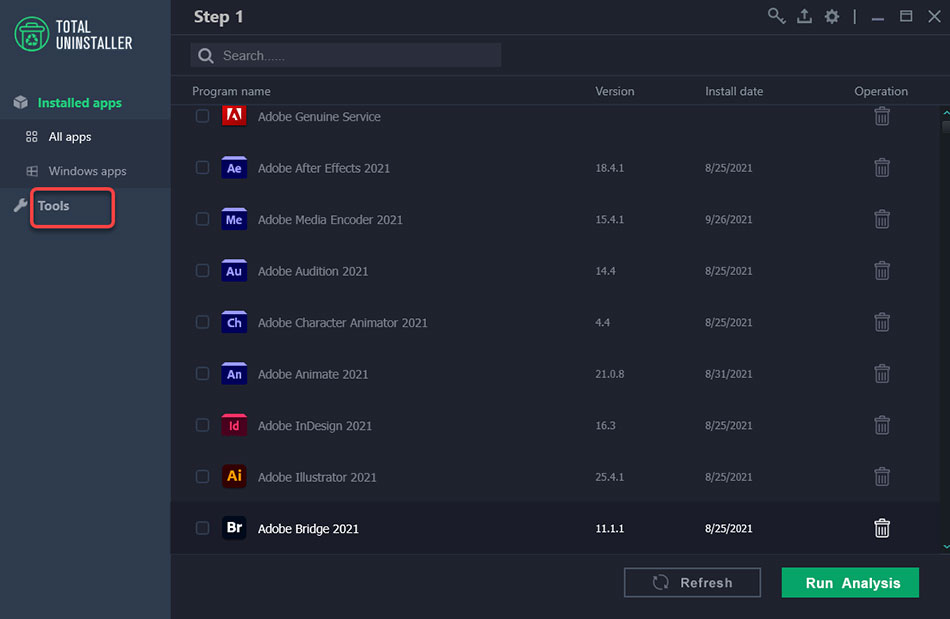
Task: Click the Adobe Genuine Service red icon
Action: click(x=234, y=114)
